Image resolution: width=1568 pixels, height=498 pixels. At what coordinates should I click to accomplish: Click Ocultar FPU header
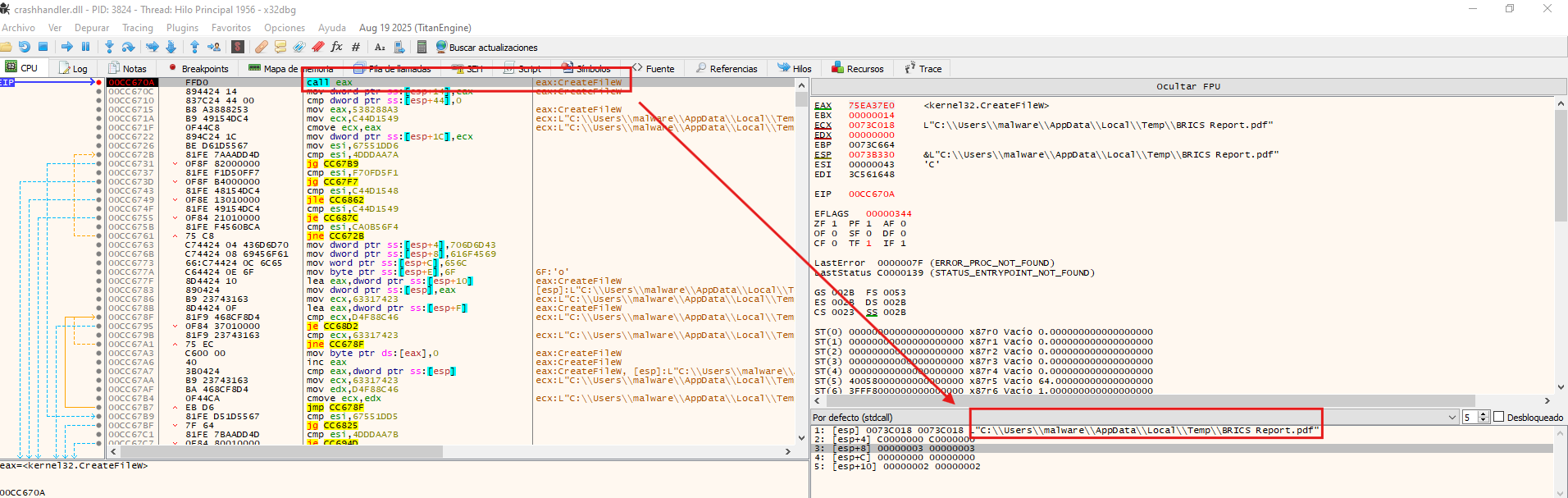1187,86
